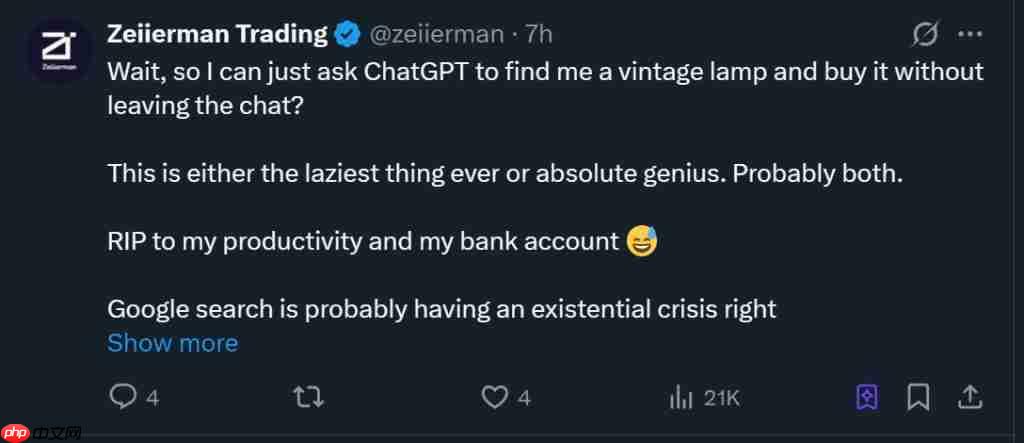Click the purple sparkle bookmark icon
The width and height of the screenshot is (1024, 443).
(x=867, y=397)
